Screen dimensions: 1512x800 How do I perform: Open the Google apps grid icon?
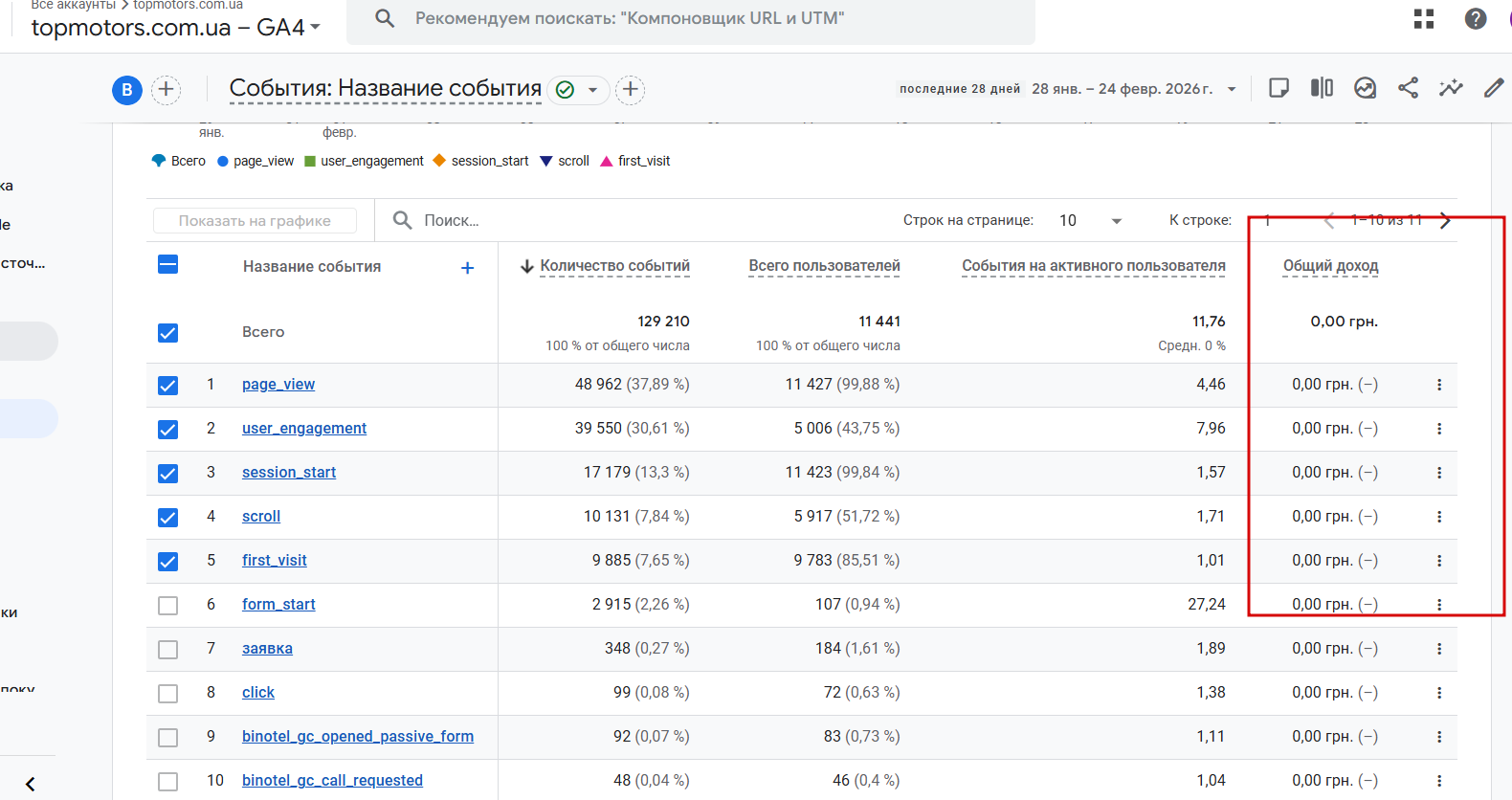[x=1424, y=19]
